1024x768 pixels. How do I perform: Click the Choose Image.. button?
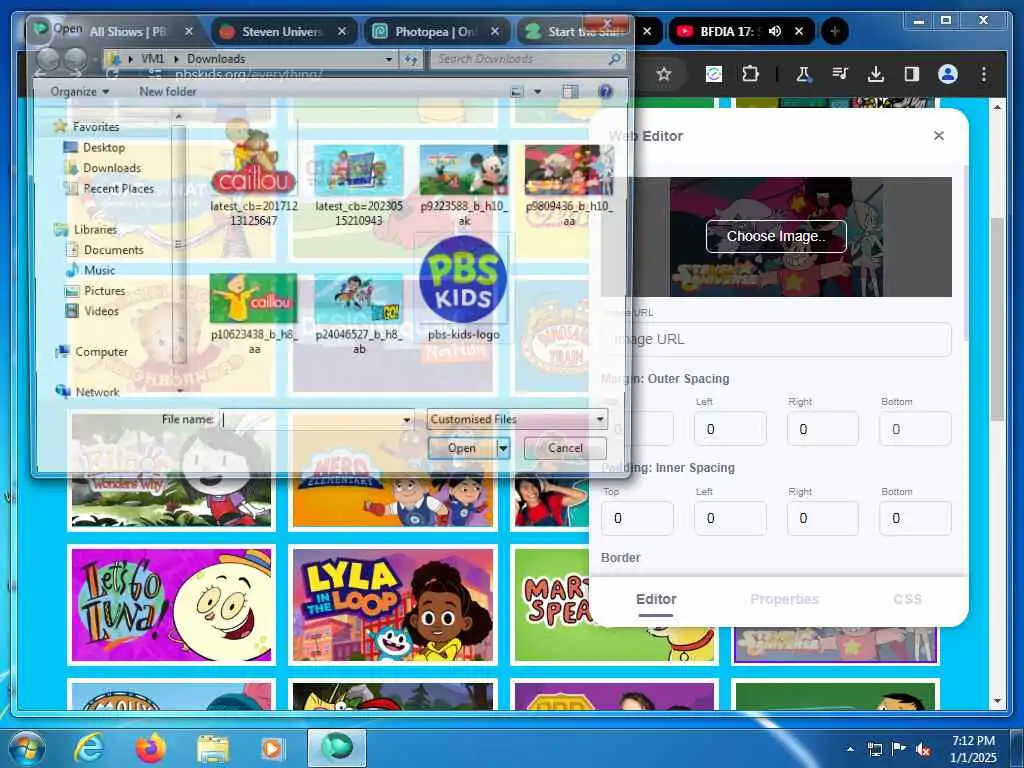(x=776, y=236)
